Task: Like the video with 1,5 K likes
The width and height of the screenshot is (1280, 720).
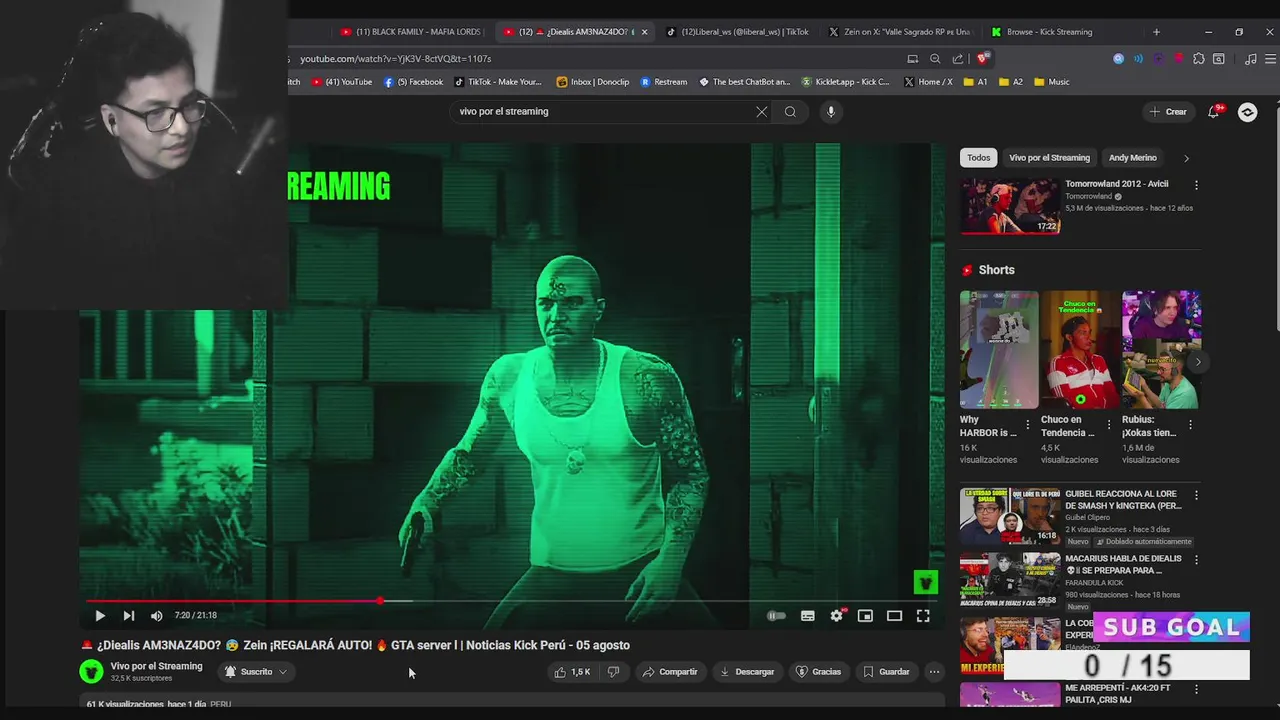Action: pos(572,672)
